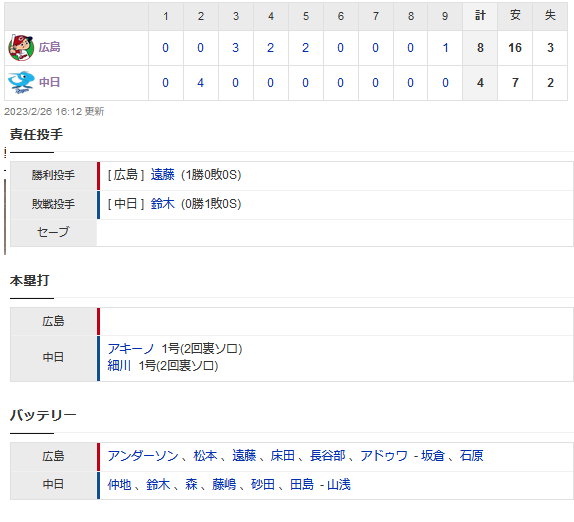Open 仲地 in Chunichi battery row
This screenshot has width=574, height=522.
[x=119, y=485]
